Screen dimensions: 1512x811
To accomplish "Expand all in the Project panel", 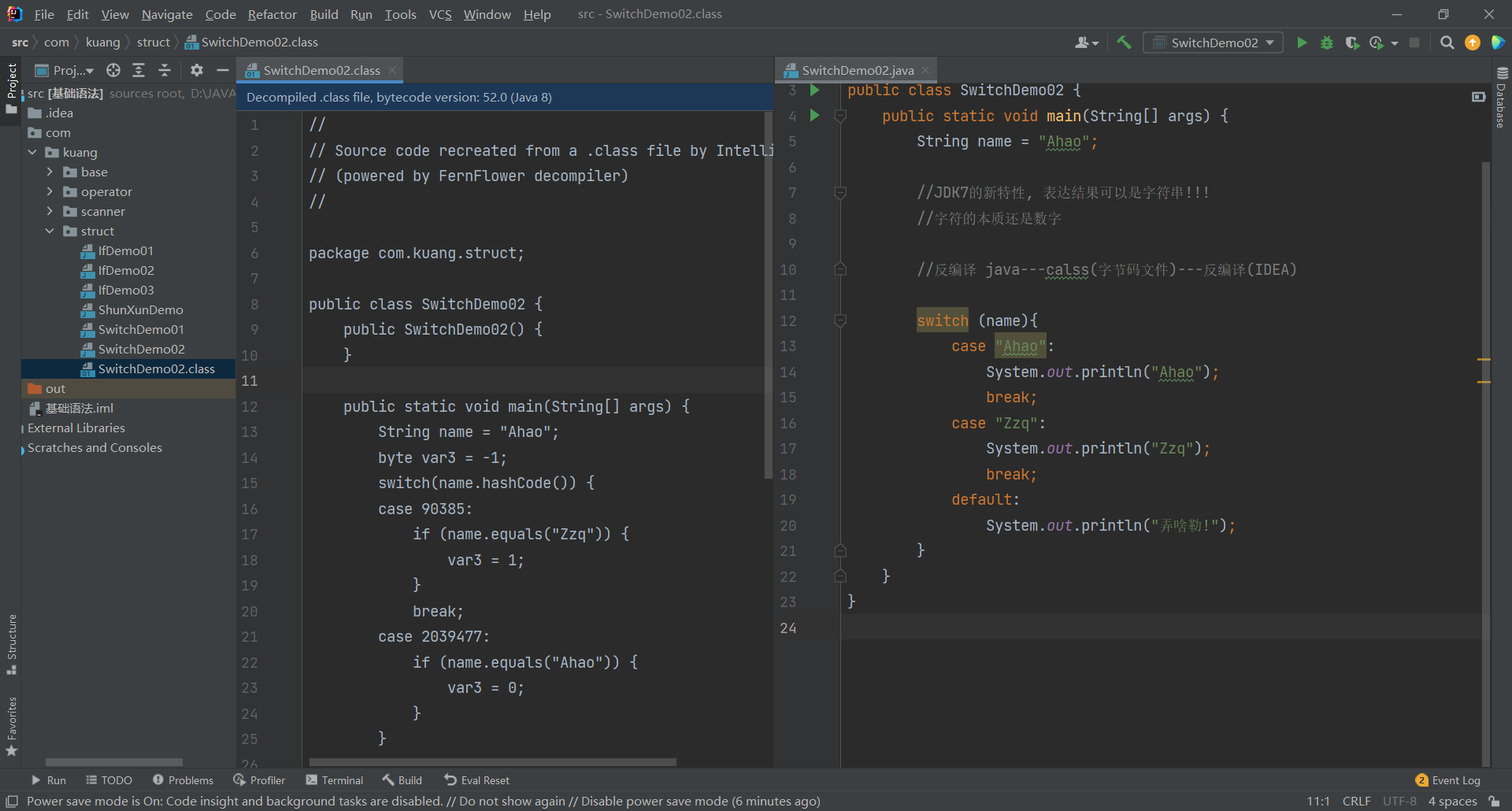I will (x=139, y=70).
